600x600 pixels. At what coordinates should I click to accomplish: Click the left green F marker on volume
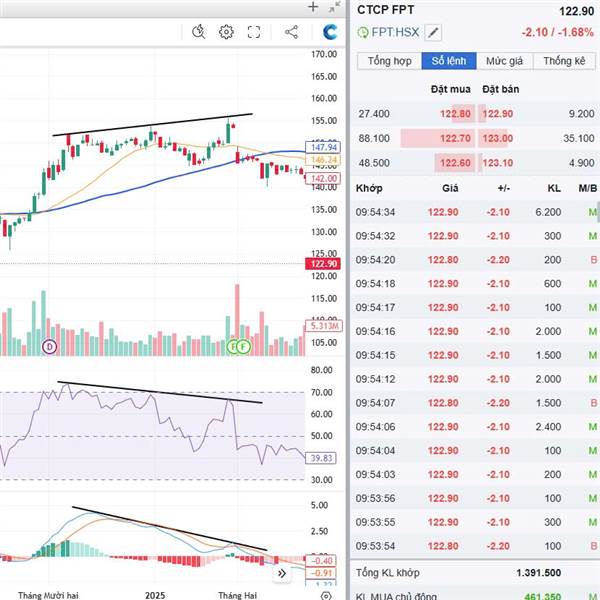pos(233,347)
